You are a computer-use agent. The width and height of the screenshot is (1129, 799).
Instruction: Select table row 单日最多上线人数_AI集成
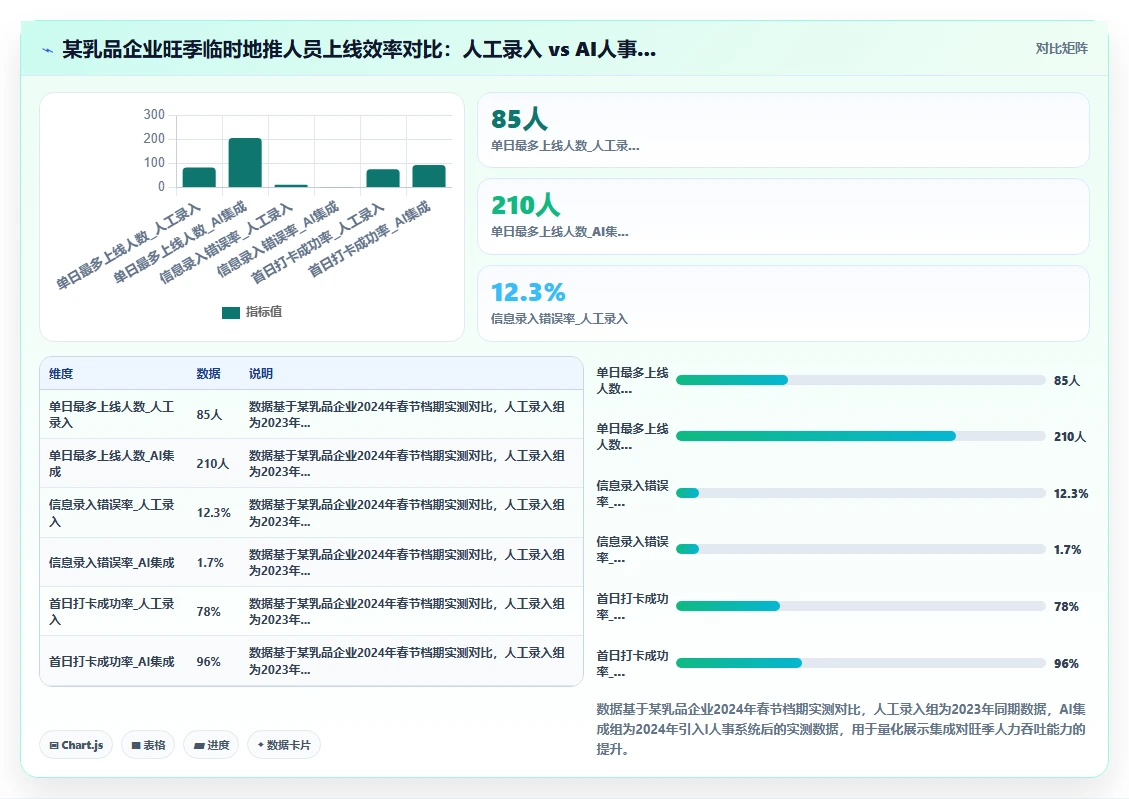tap(311, 464)
